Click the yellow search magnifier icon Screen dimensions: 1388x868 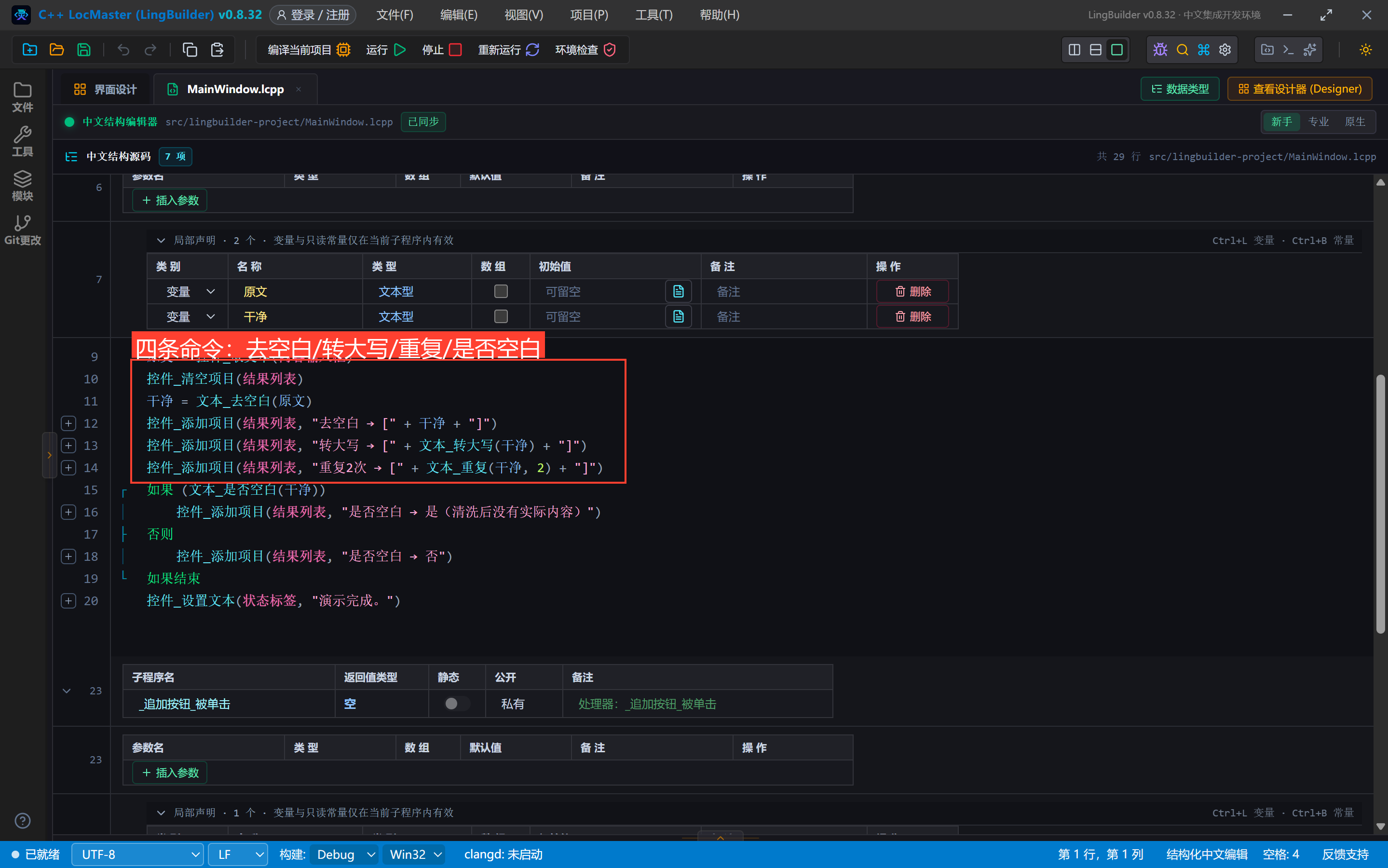[1182, 50]
